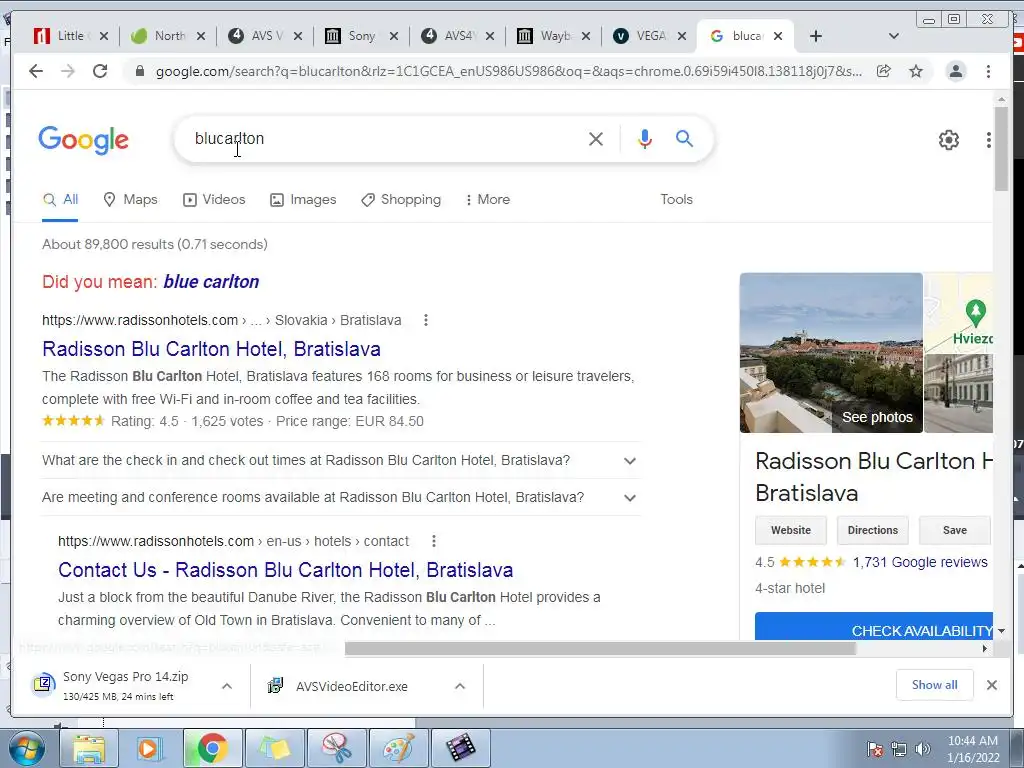Open Google apps dots next to gear
The image size is (1024, 768).
pyautogui.click(x=988, y=139)
